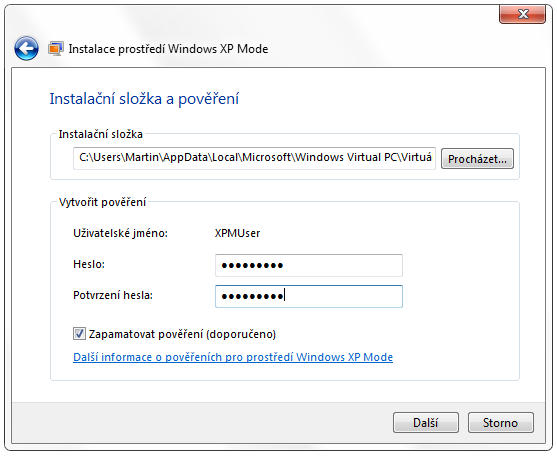Click the Potvrzení hesla: field label
The image size is (557, 457).
[x=113, y=295]
